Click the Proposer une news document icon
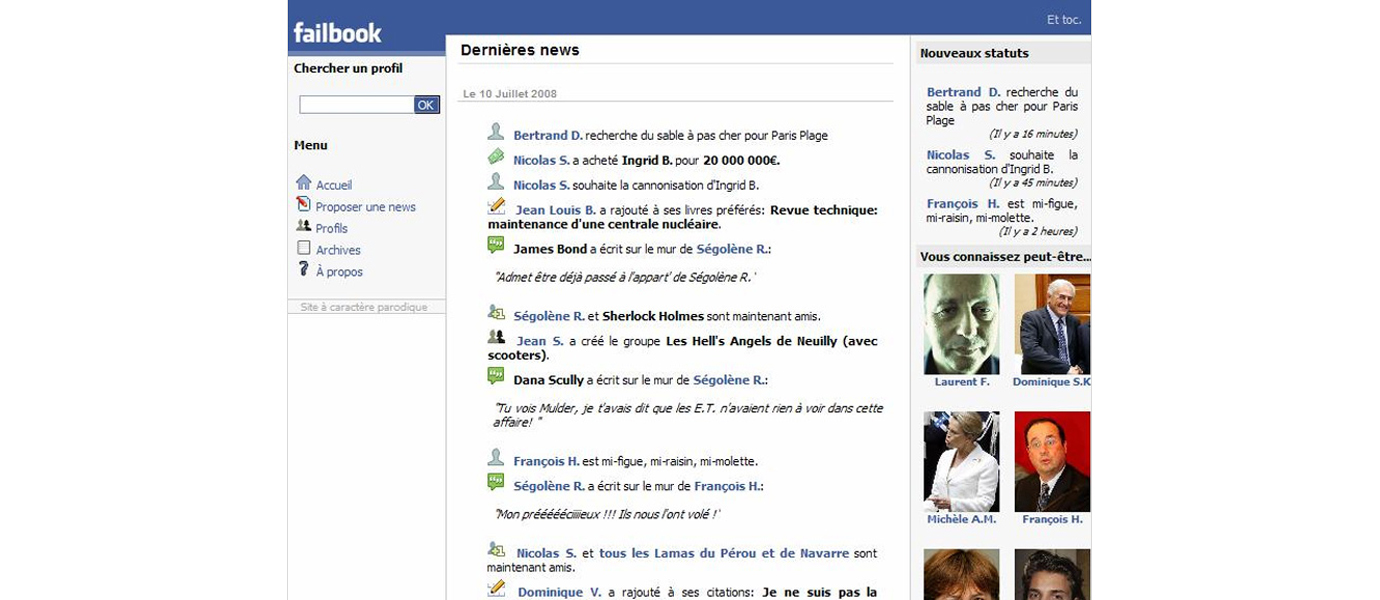 pyautogui.click(x=304, y=204)
